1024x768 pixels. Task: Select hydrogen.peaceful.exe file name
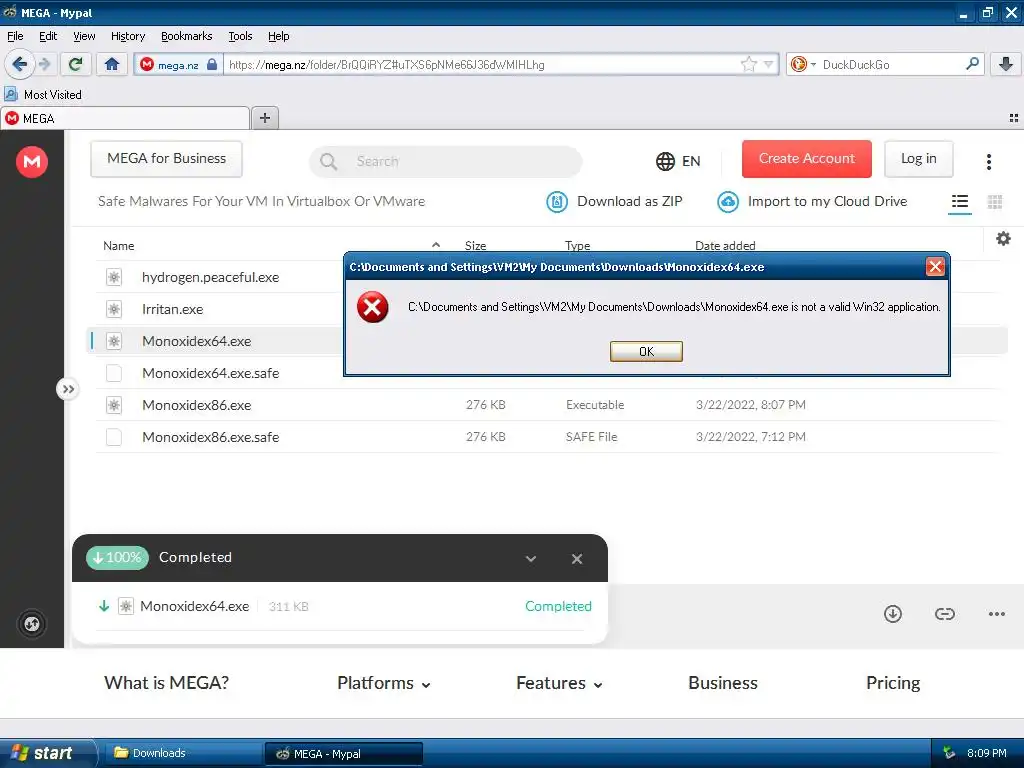point(210,277)
